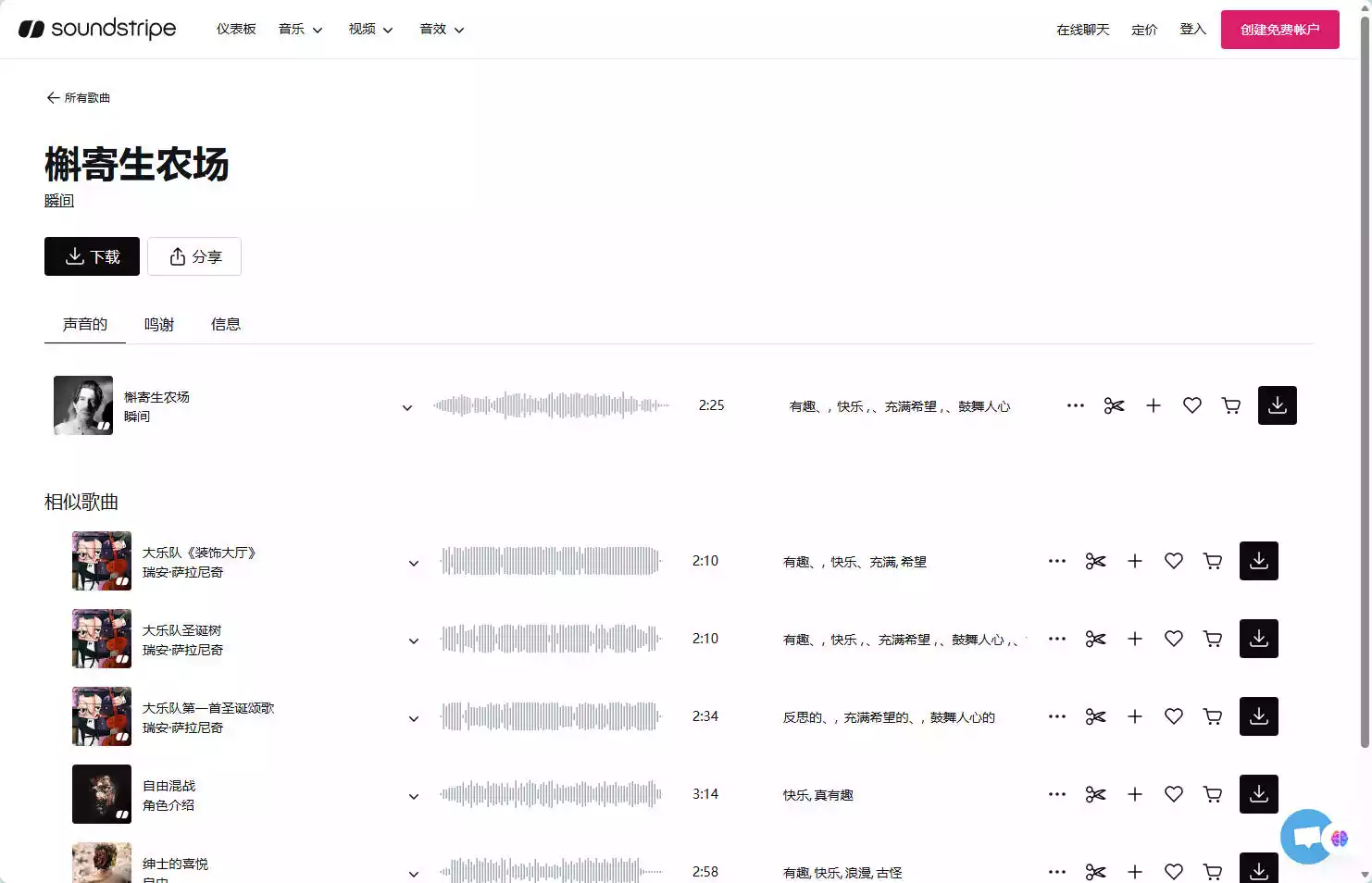1372x883 pixels.
Task: Click 创建免费帐户 button
Action: tap(1280, 30)
